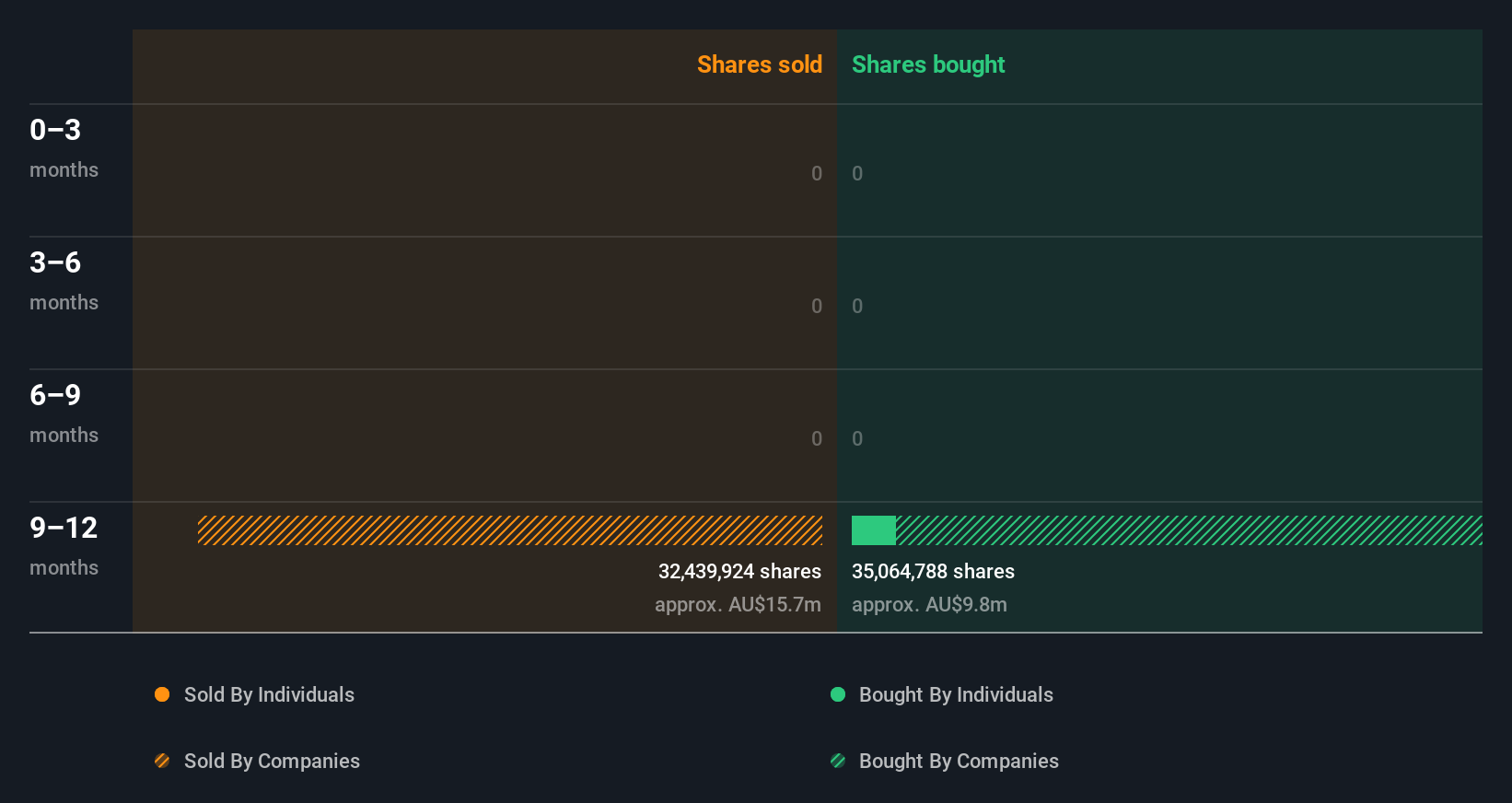Screen dimensions: 1512x803
Task: Select the 9–12 months row label
Action: (64, 546)
